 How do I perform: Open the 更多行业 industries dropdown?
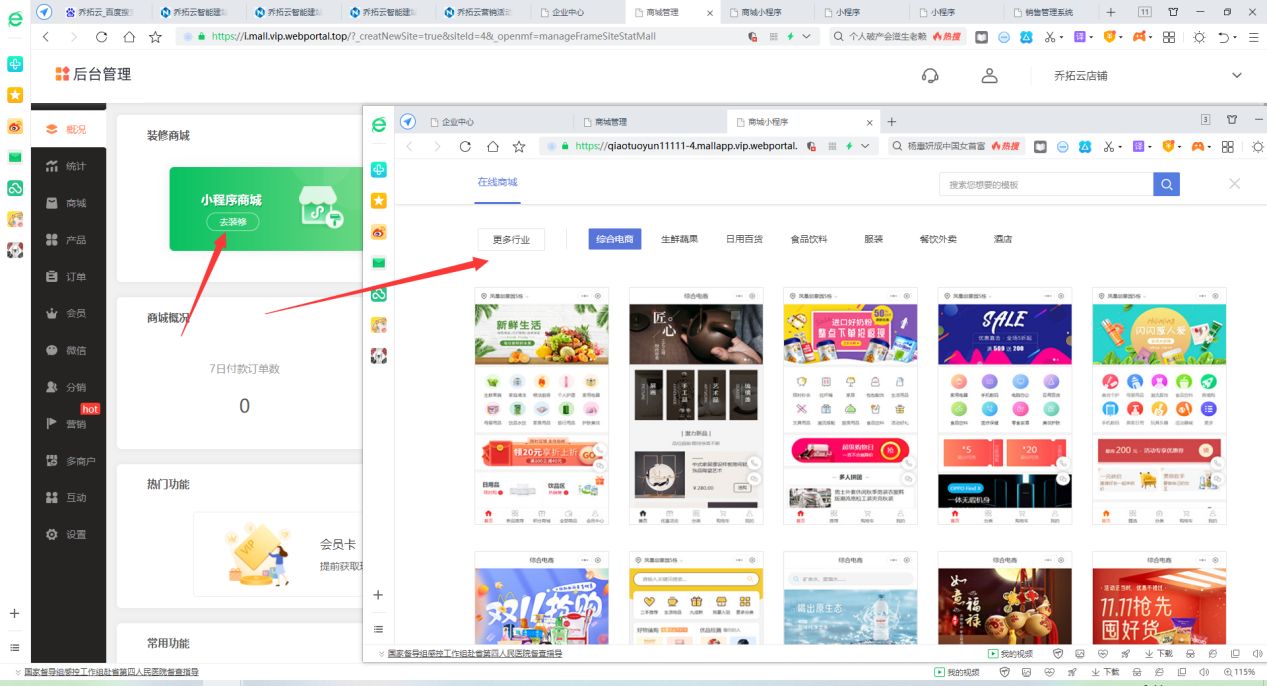coord(510,239)
